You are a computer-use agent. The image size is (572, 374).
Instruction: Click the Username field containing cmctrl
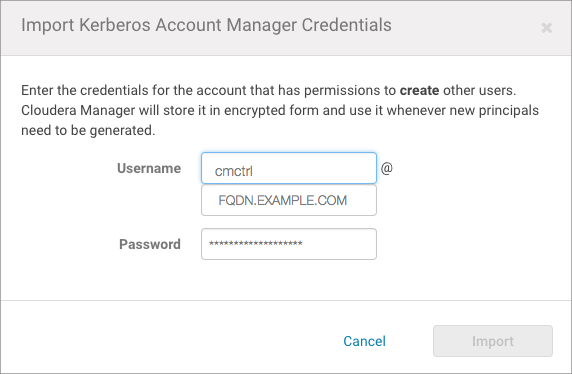pos(289,168)
